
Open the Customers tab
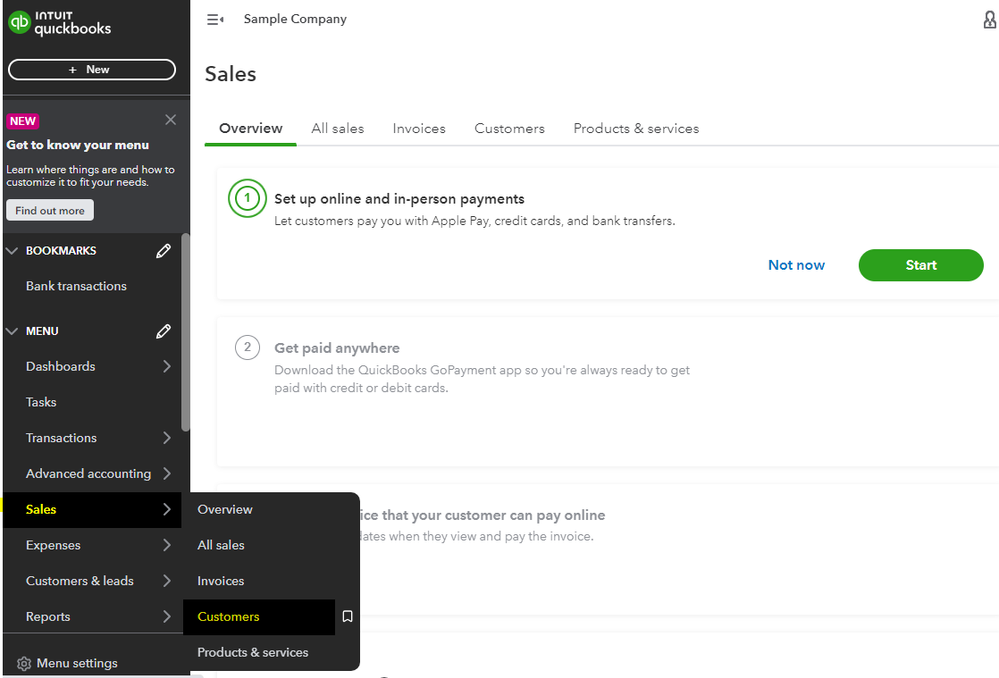510,129
